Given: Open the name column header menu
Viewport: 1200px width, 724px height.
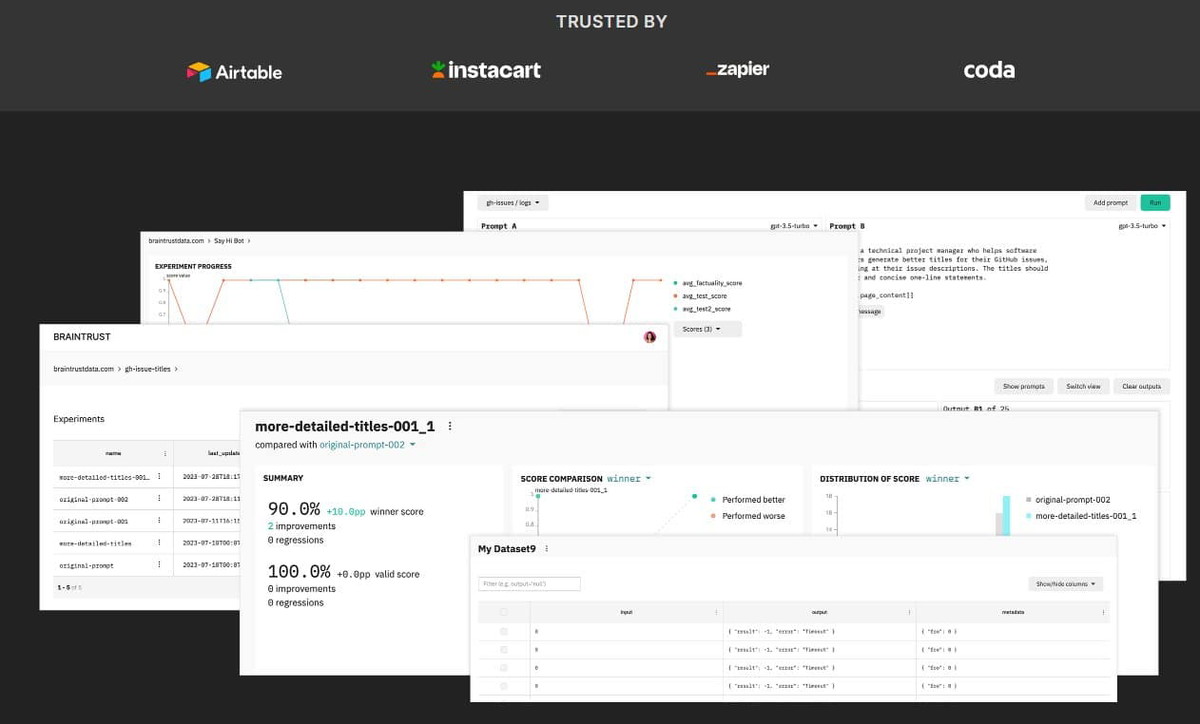Looking at the screenshot, I should pyautogui.click(x=165, y=453).
